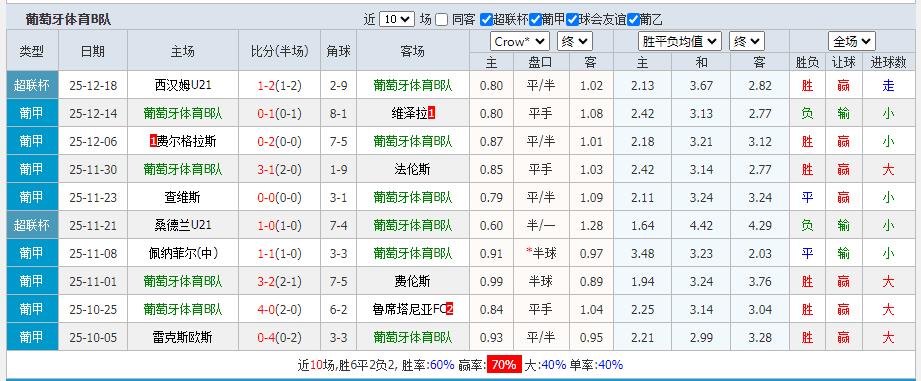Click the red card badge beside 鲁席塔尼亚FC

coord(449,309)
